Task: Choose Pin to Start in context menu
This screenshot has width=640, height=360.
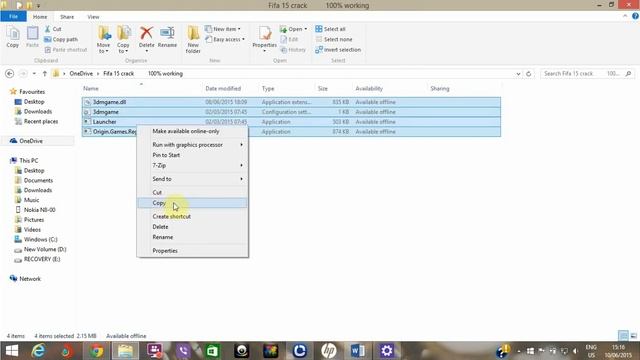Action: (192, 155)
